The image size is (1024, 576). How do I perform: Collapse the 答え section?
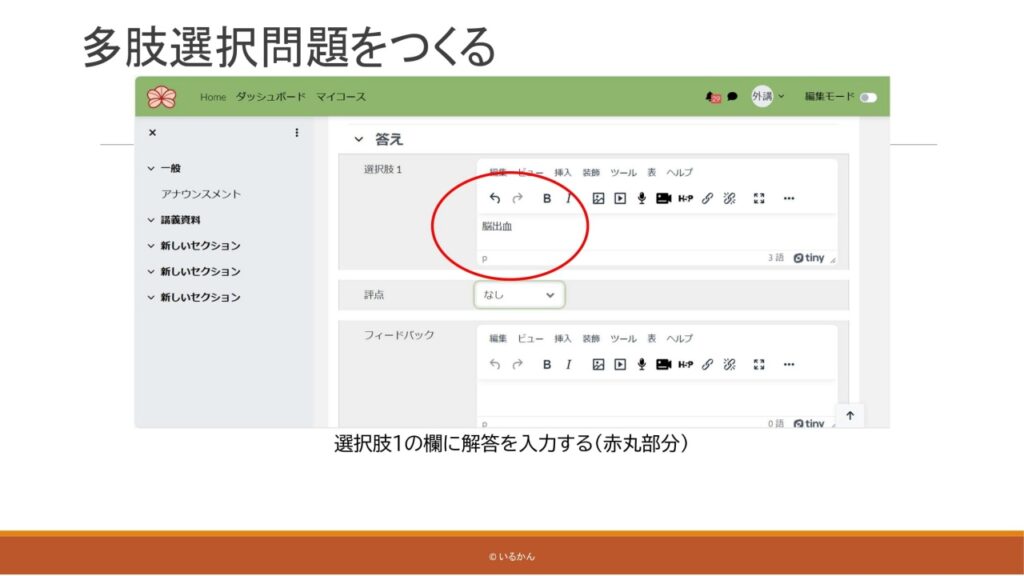coord(359,139)
